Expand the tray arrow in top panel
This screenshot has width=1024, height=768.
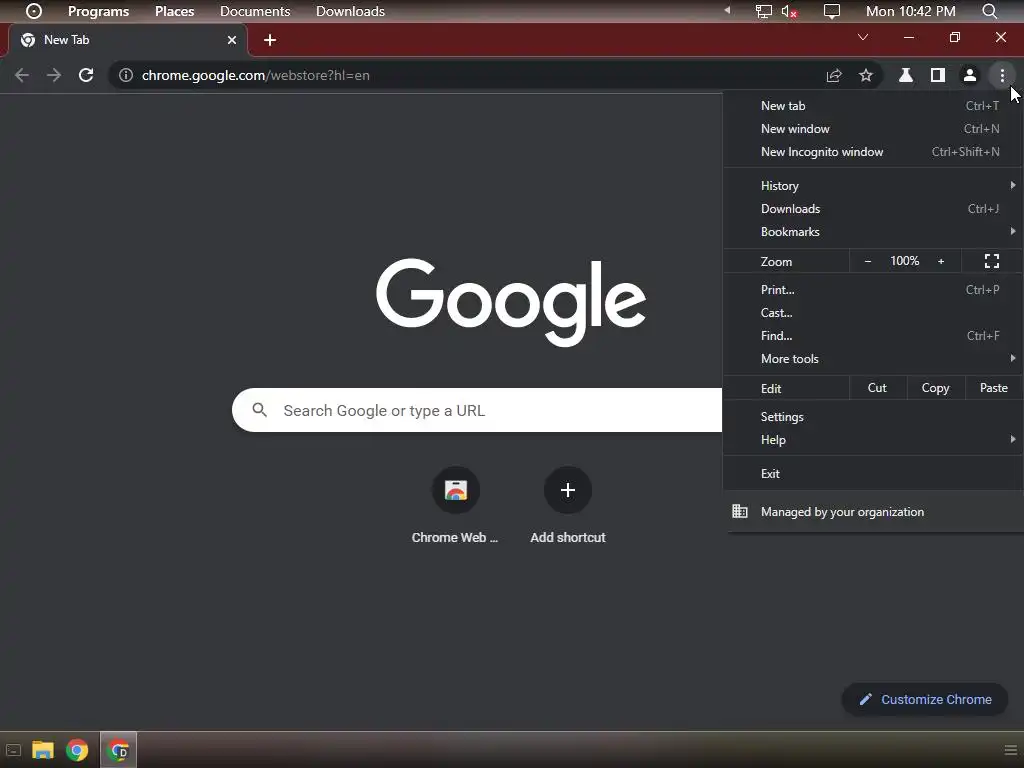click(727, 10)
